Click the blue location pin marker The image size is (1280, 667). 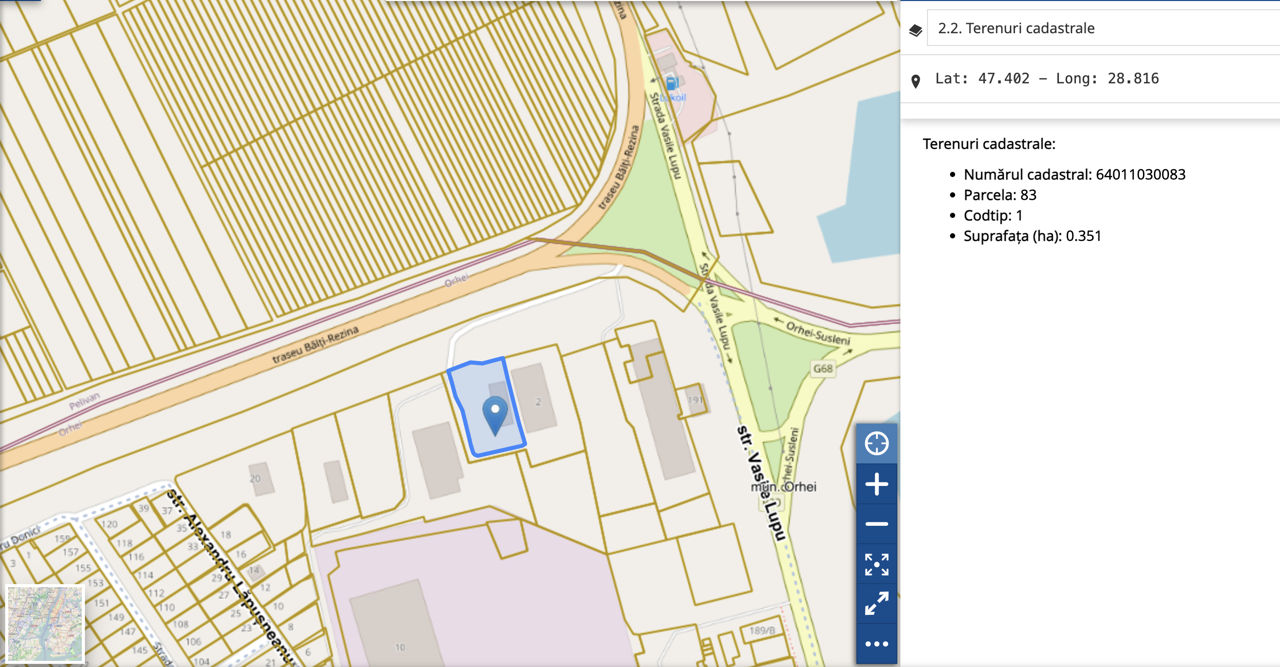tap(495, 415)
